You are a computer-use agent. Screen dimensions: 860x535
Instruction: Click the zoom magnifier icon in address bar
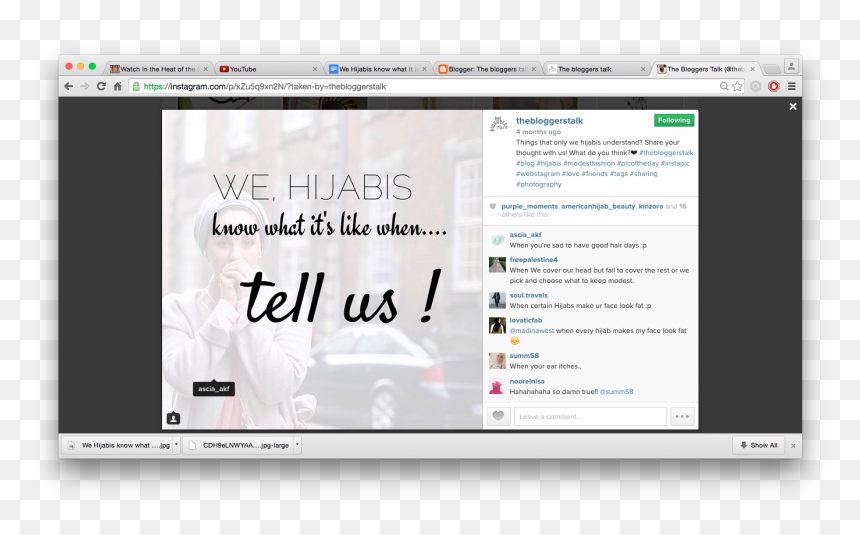[724, 86]
